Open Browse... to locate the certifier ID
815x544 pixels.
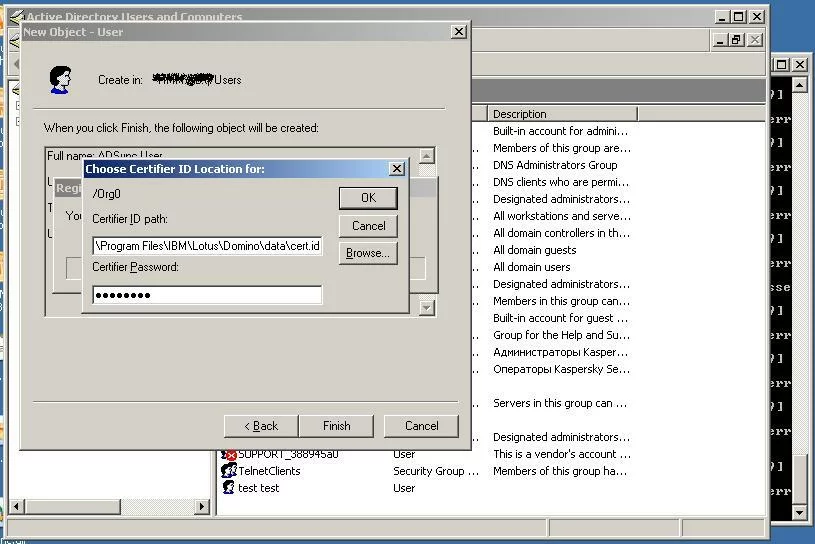point(368,253)
